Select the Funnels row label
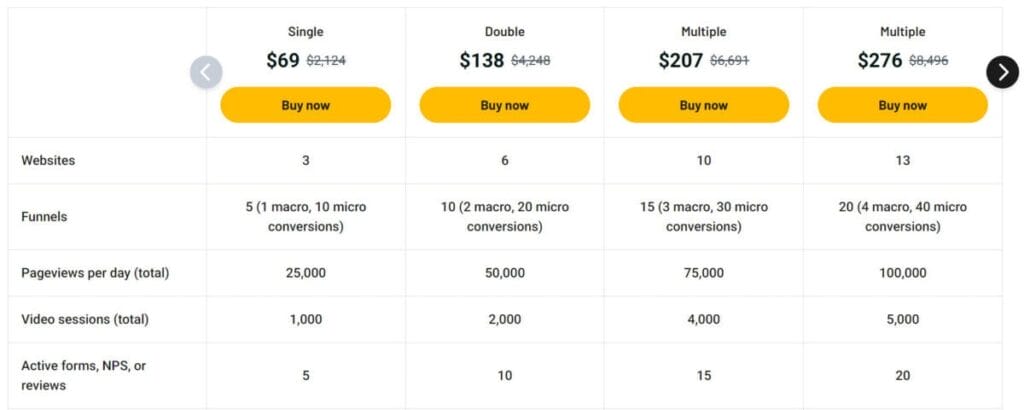Image resolution: width=1024 pixels, height=410 pixels. [x=44, y=217]
